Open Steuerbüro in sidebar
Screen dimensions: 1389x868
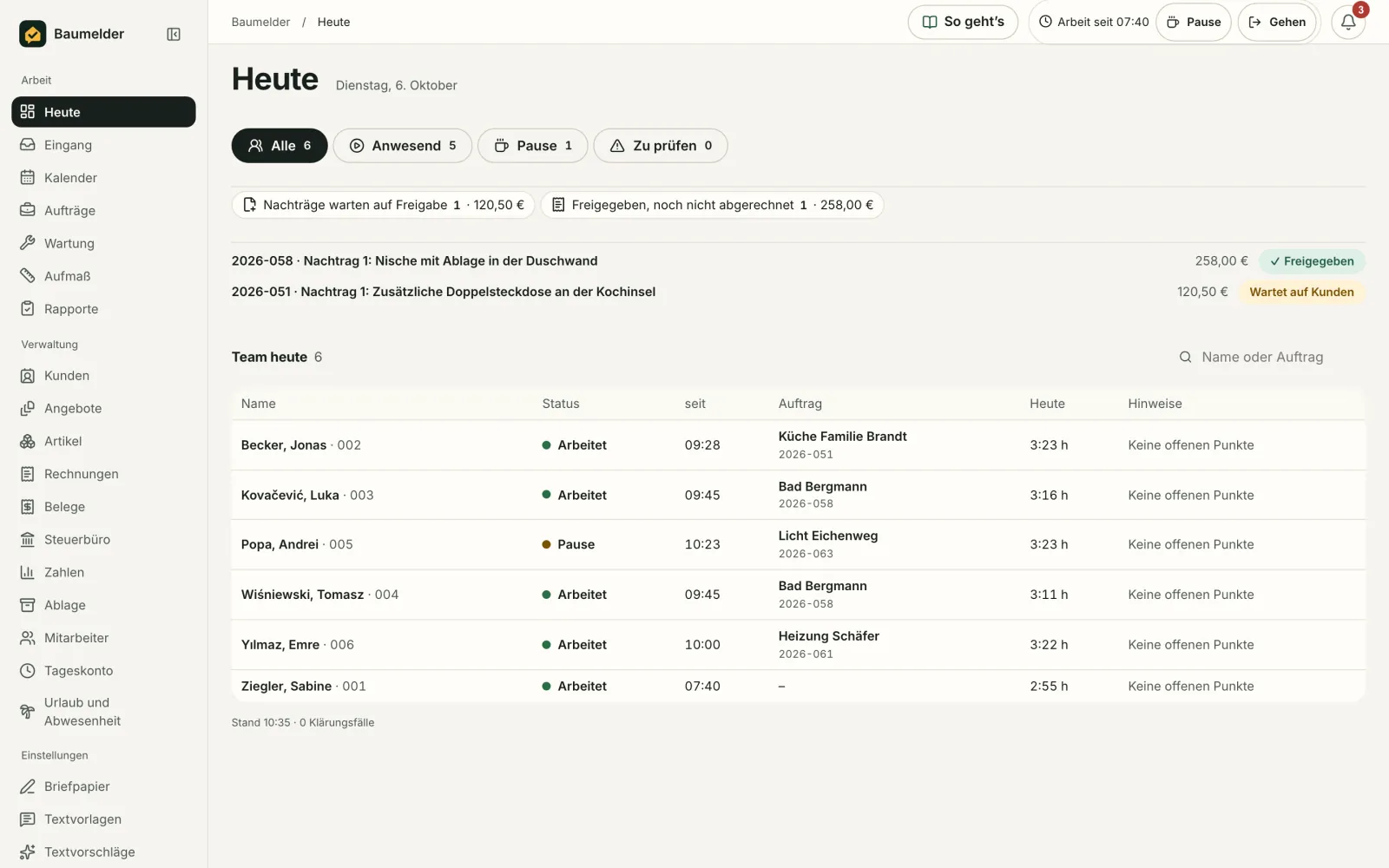[x=103, y=539]
